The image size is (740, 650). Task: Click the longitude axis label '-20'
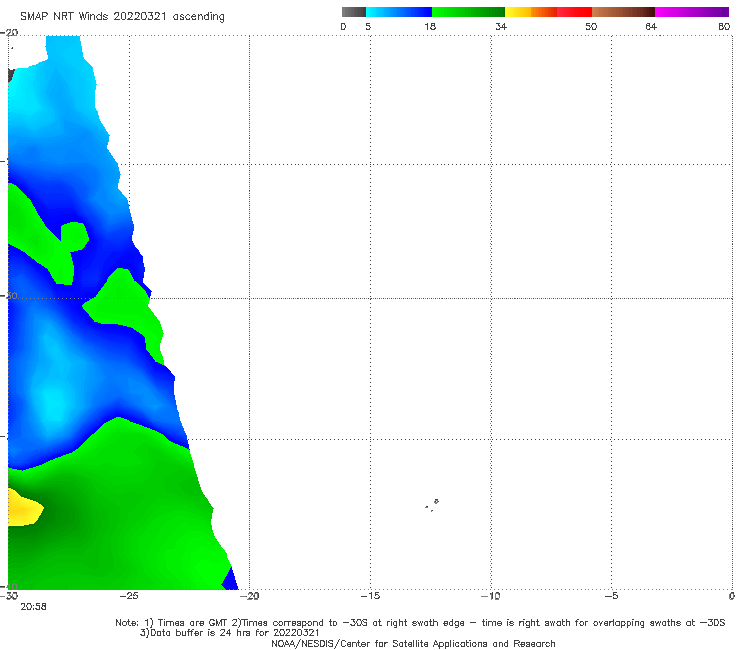coord(249,596)
